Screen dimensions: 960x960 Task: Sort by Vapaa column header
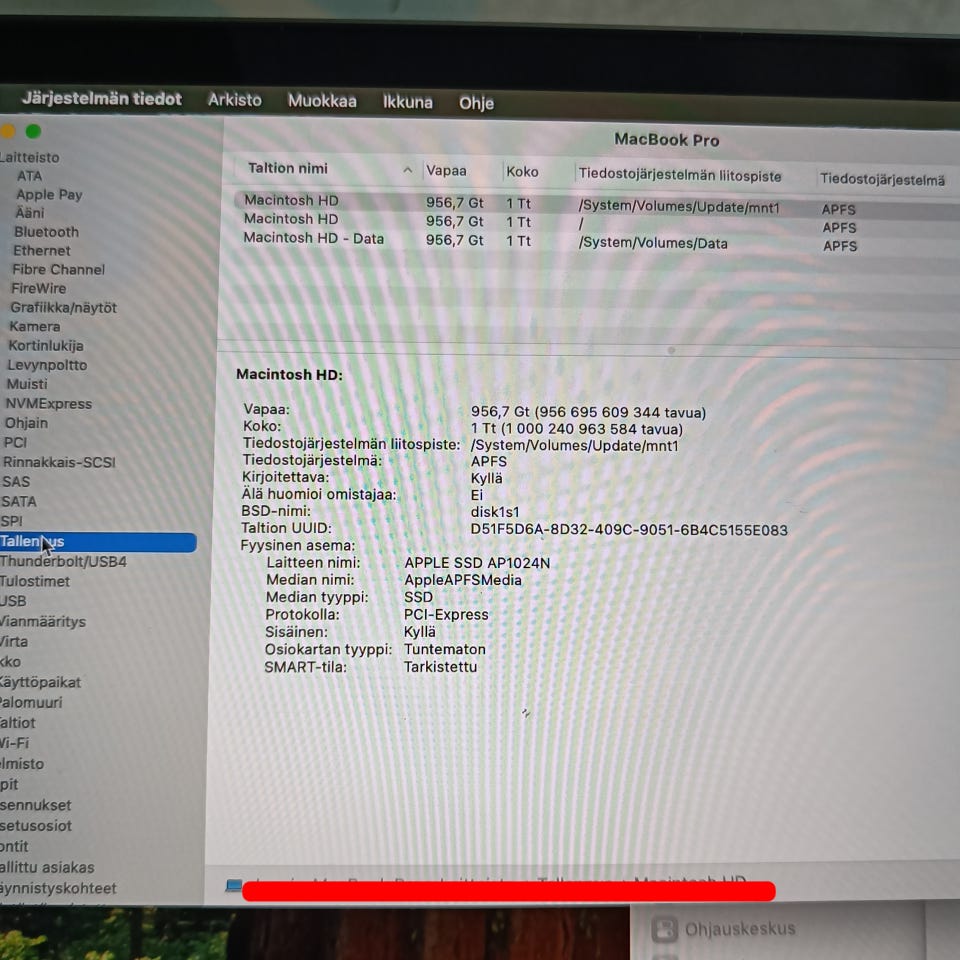pyautogui.click(x=446, y=171)
